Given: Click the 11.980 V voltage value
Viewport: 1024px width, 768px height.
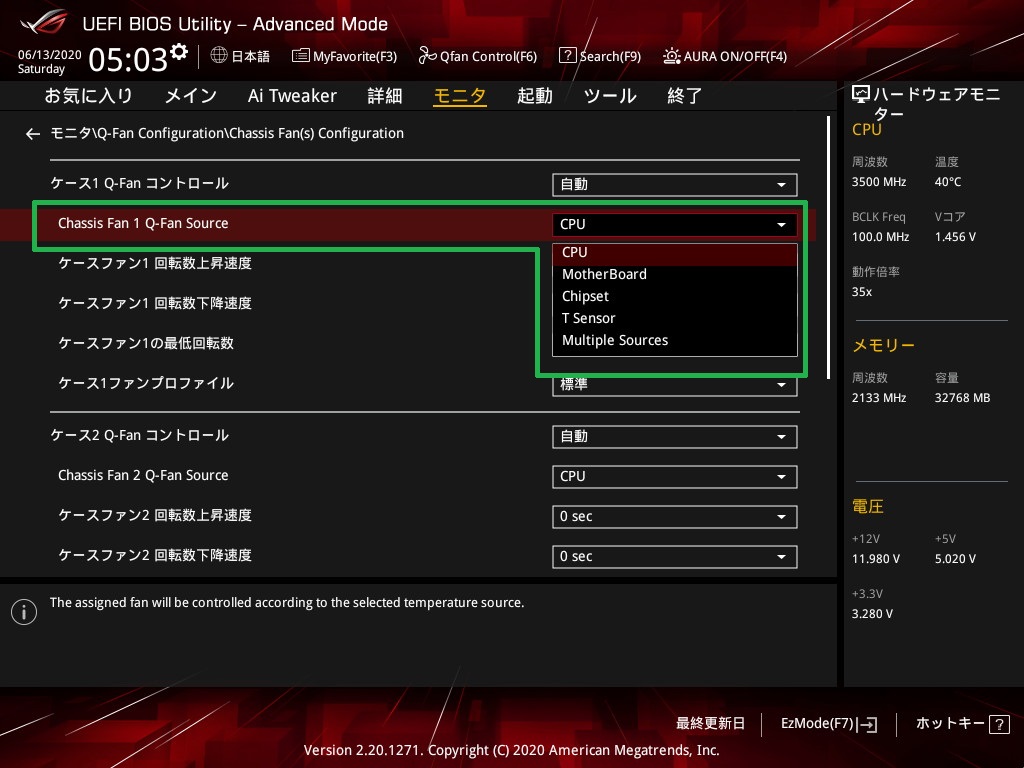Looking at the screenshot, I should (876, 559).
